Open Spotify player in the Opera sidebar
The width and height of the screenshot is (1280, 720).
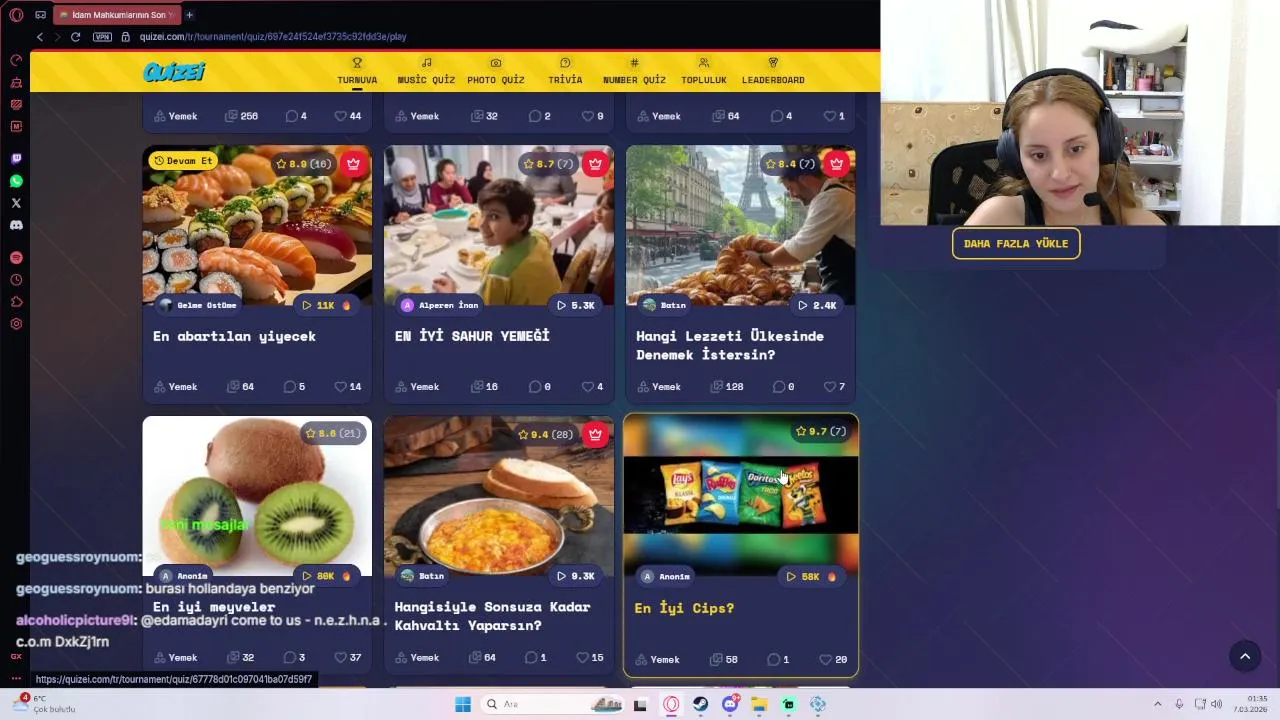click(x=16, y=258)
